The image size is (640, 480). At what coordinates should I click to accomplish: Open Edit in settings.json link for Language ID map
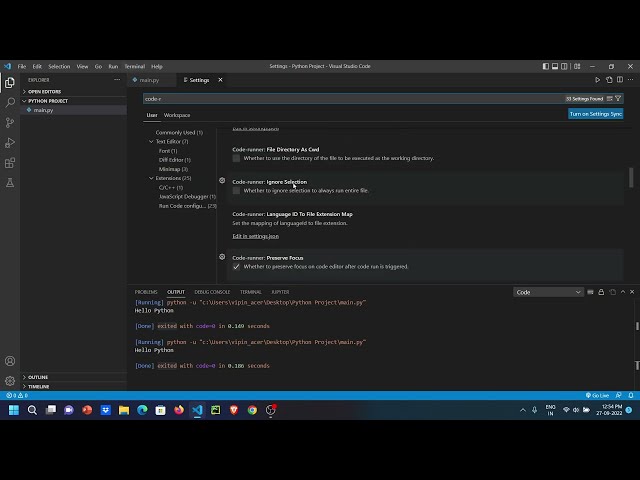pos(256,236)
